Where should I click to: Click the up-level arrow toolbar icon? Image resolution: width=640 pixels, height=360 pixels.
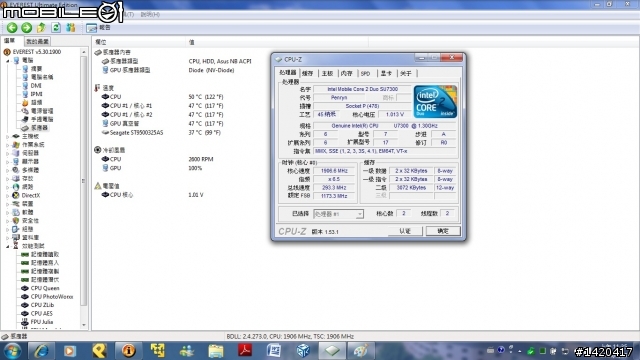(41, 28)
